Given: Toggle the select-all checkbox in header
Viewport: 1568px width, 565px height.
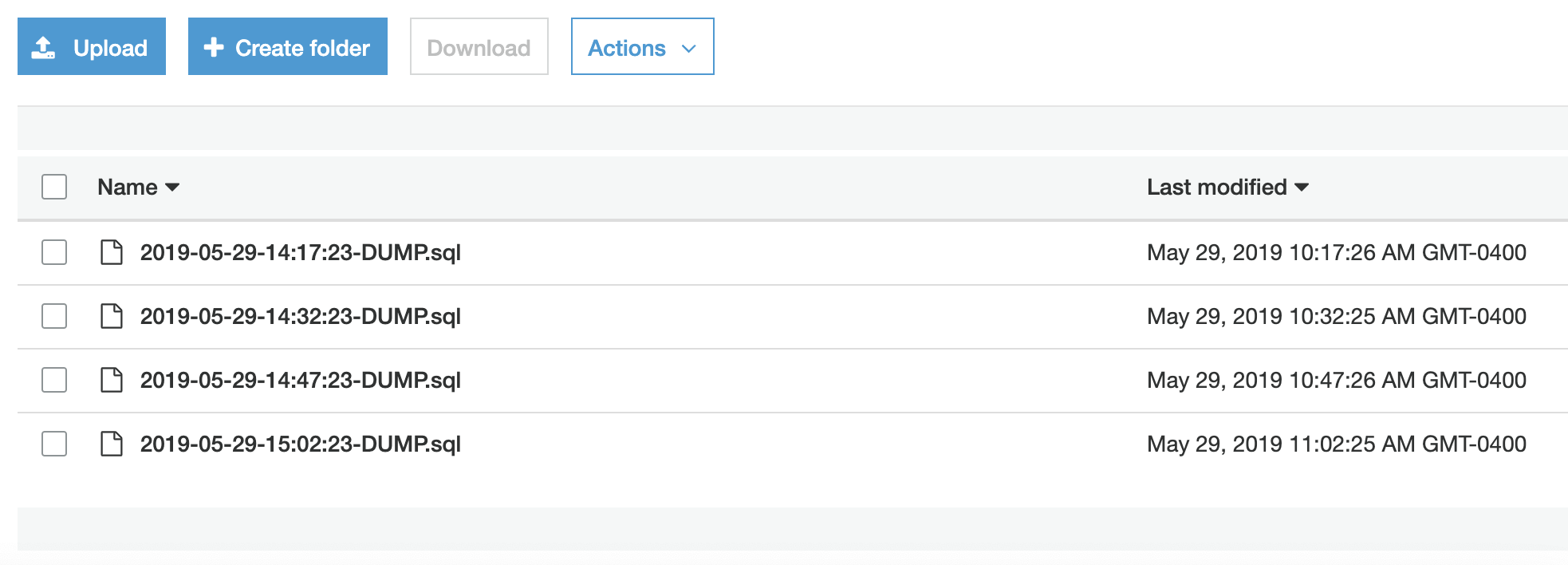Looking at the screenshot, I should pos(54,187).
